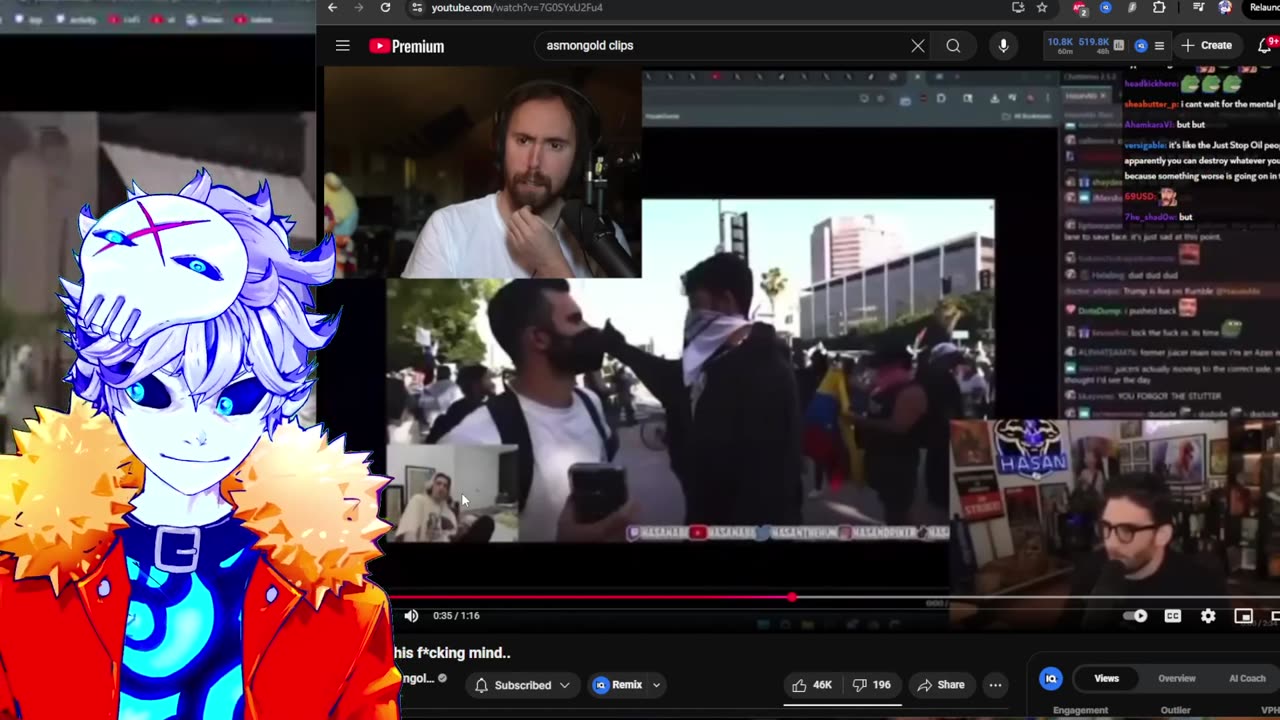Install app icon in address bar

pos(1018,8)
